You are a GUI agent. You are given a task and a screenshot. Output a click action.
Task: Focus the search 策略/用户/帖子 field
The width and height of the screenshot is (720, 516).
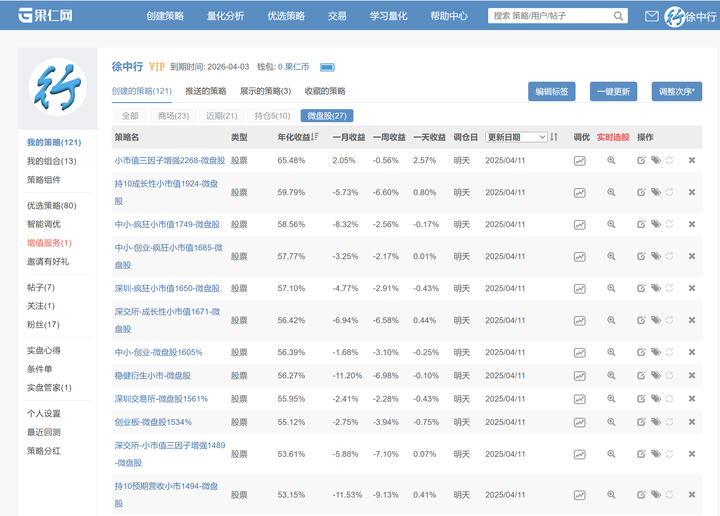[551, 16]
